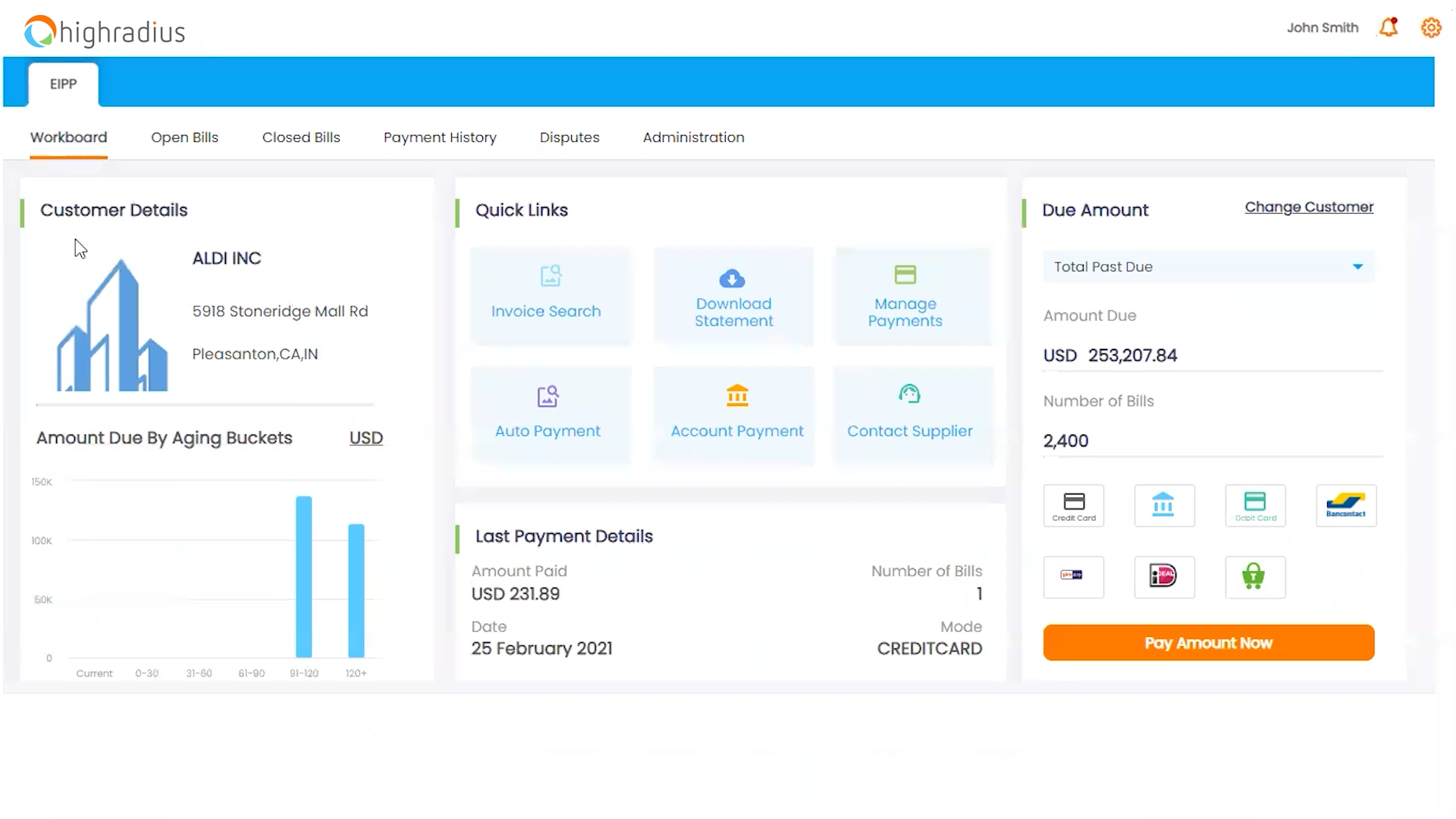1456x819 pixels.
Task: Choose the bank transfer payment icon
Action: click(1164, 506)
